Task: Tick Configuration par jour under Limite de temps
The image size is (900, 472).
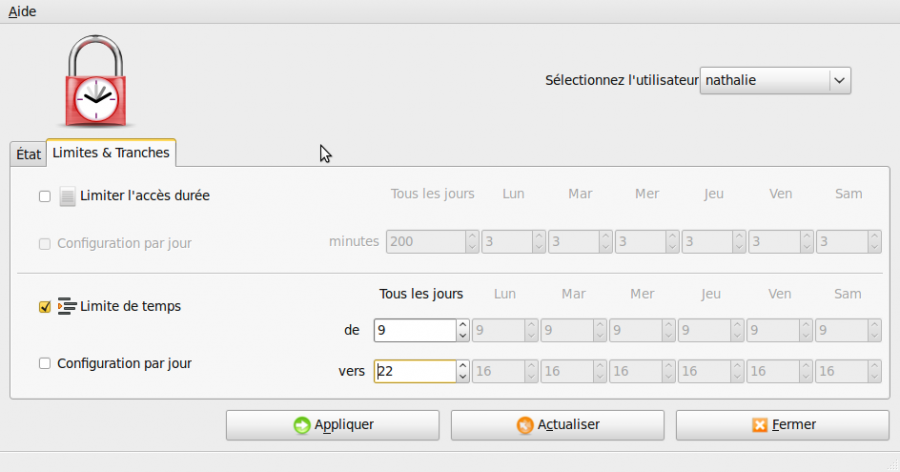Action: coord(45,363)
